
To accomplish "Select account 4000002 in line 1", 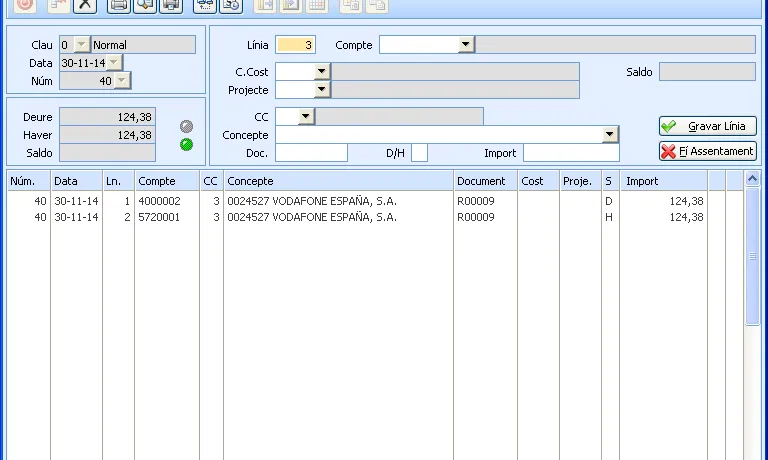I will click(x=160, y=201).
